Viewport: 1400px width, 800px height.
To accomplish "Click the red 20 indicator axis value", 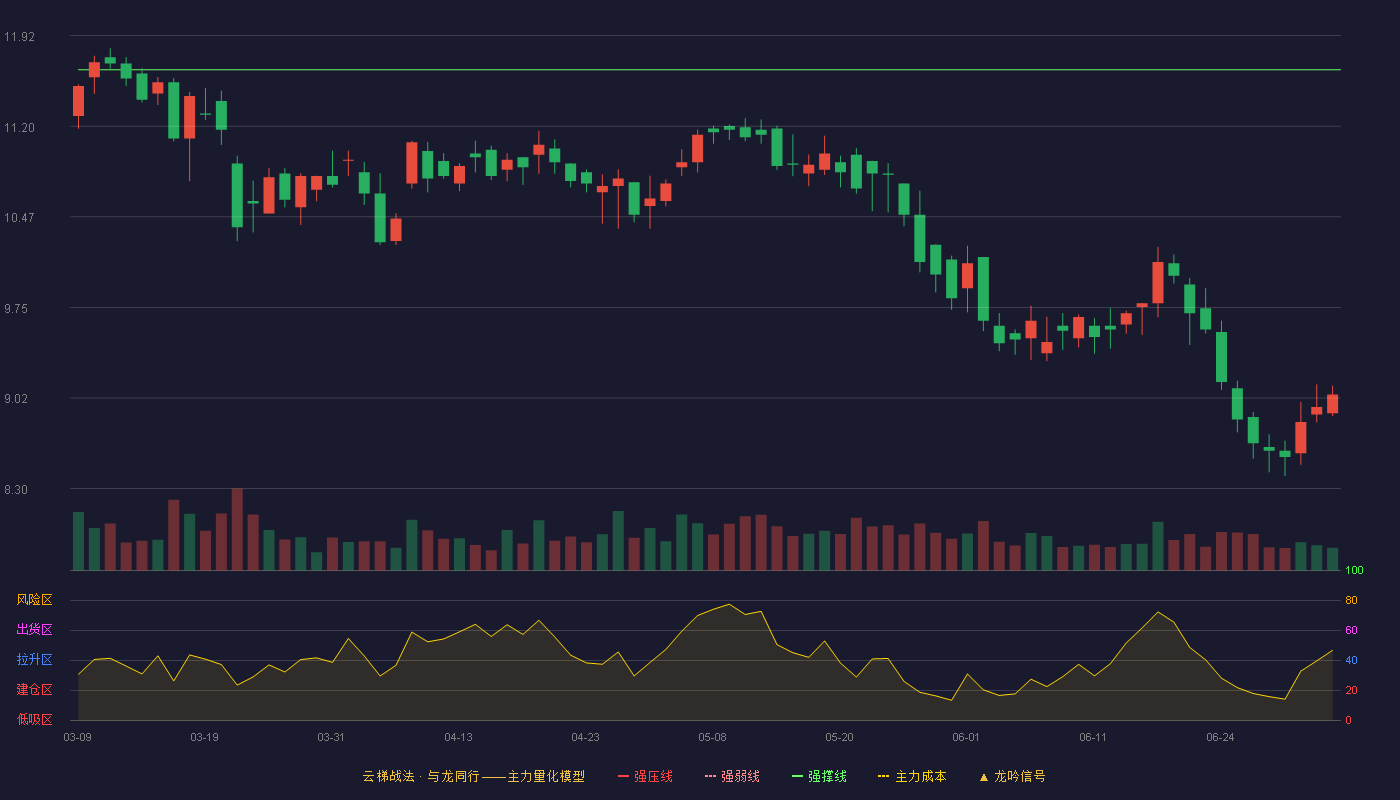I will pyautogui.click(x=1351, y=690).
